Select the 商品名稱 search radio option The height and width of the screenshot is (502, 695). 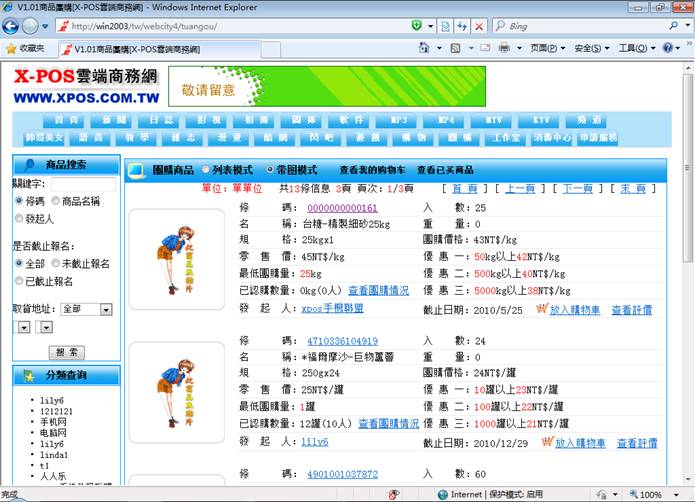coord(55,201)
